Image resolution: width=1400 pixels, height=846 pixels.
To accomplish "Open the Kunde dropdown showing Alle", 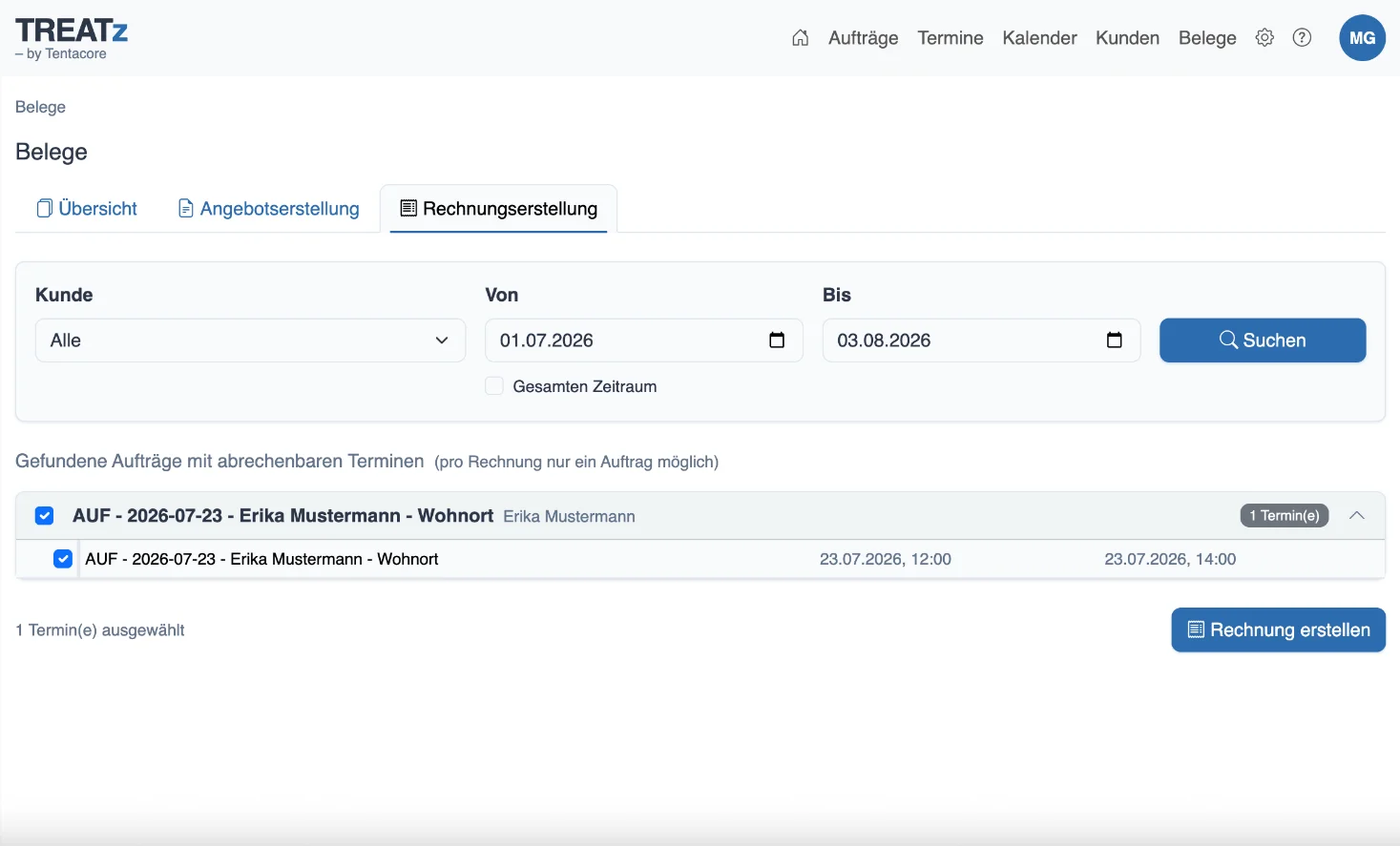I will tap(250, 340).
